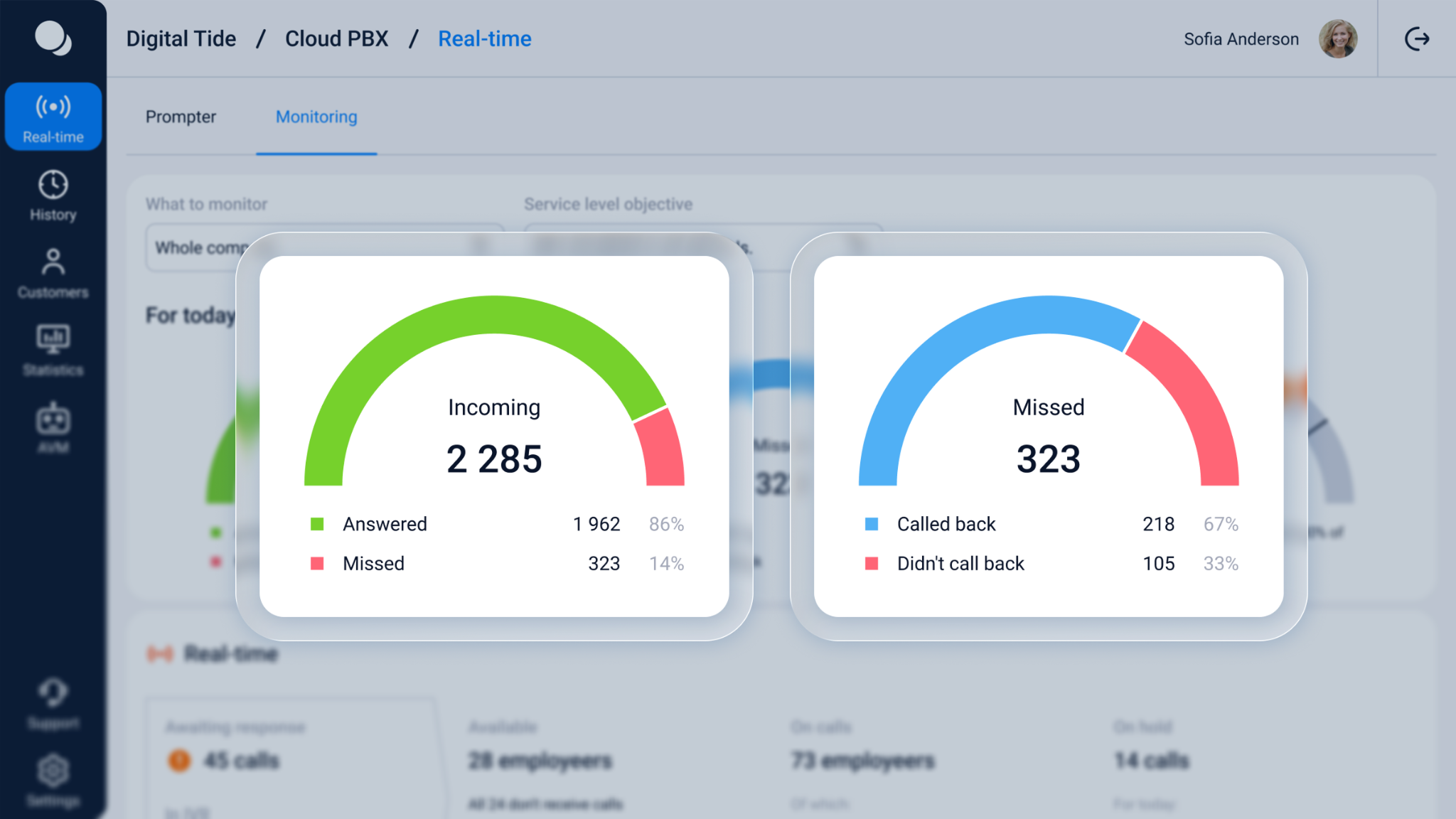1456x819 pixels.
Task: Click the Didn't call back count 105
Action: click(x=1158, y=564)
